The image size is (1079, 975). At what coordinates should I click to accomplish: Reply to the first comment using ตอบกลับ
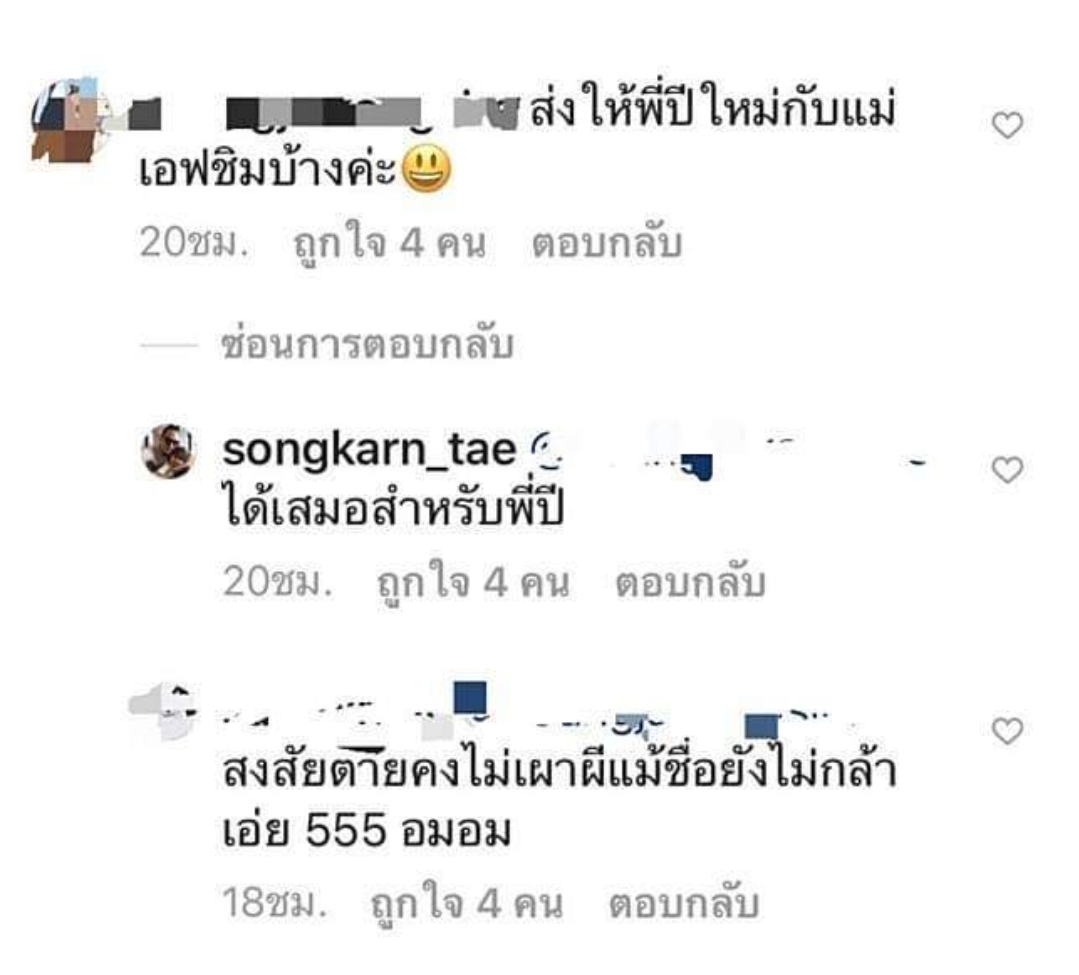click(x=606, y=243)
